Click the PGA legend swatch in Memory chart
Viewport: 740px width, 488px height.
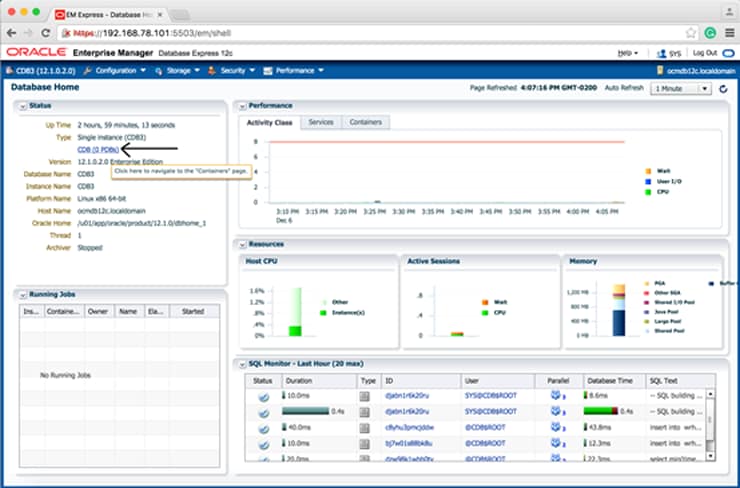click(647, 284)
